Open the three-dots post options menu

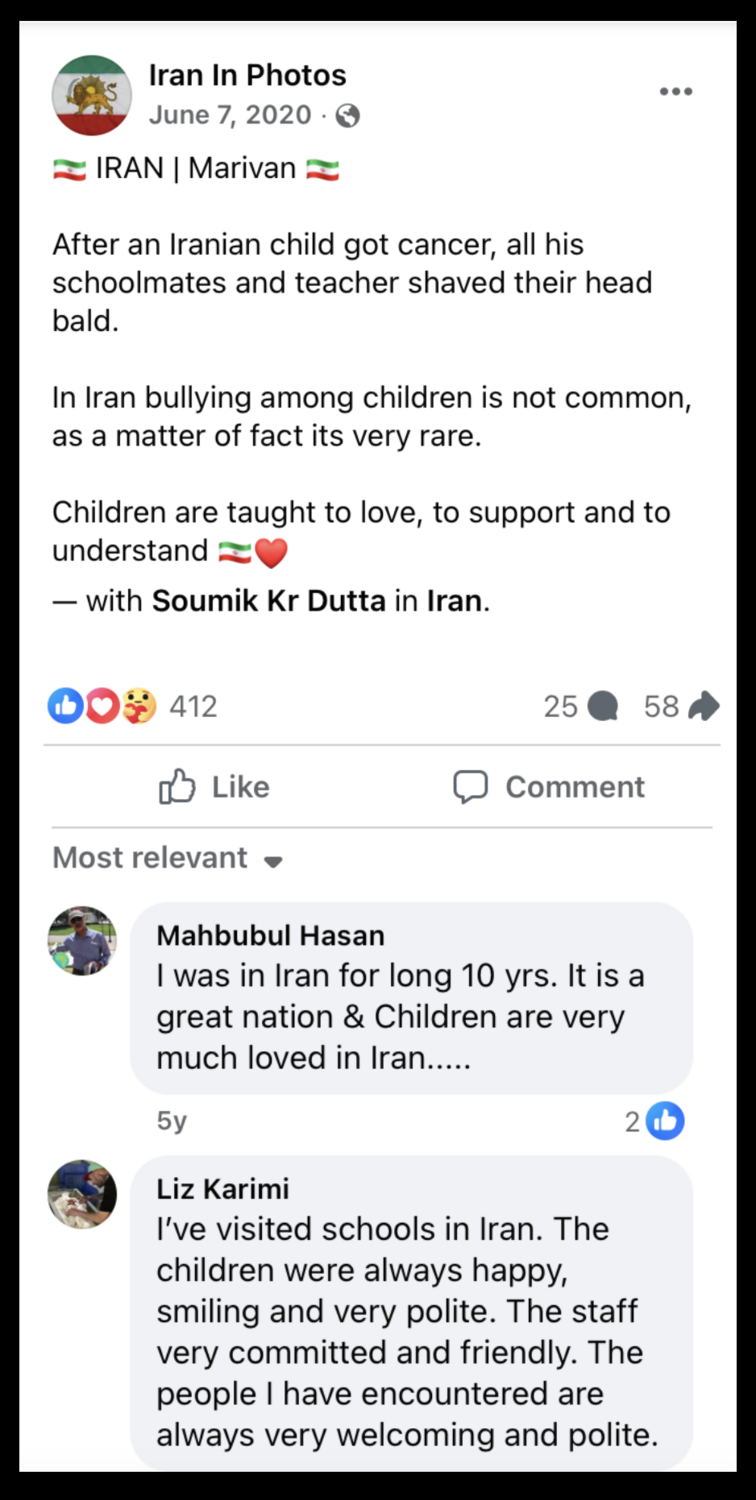[676, 92]
